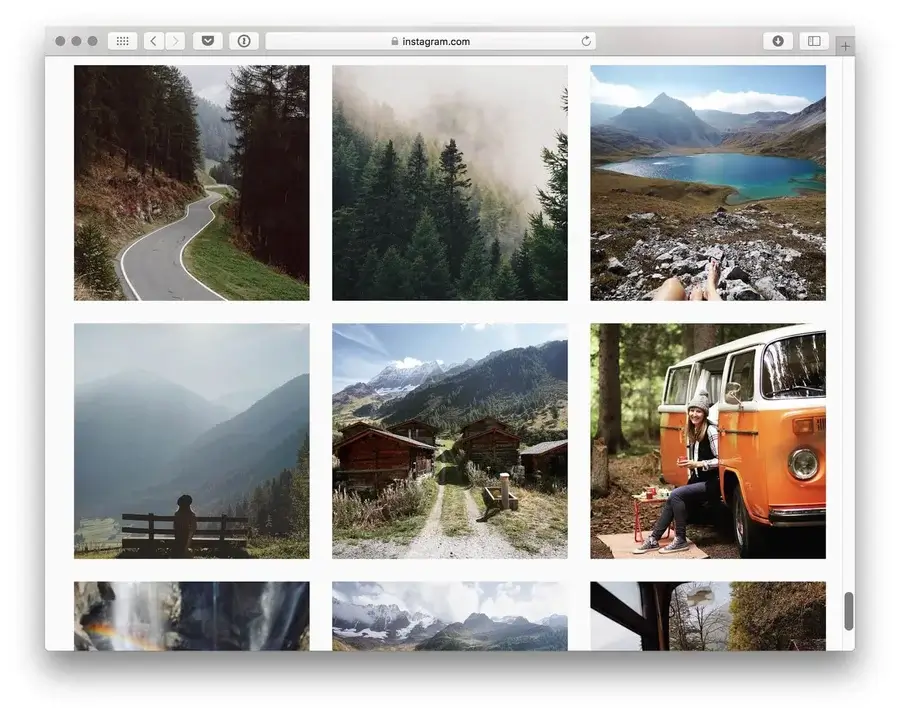900x715 pixels.
Task: Open the Top Sites grid button
Action: coord(122,41)
